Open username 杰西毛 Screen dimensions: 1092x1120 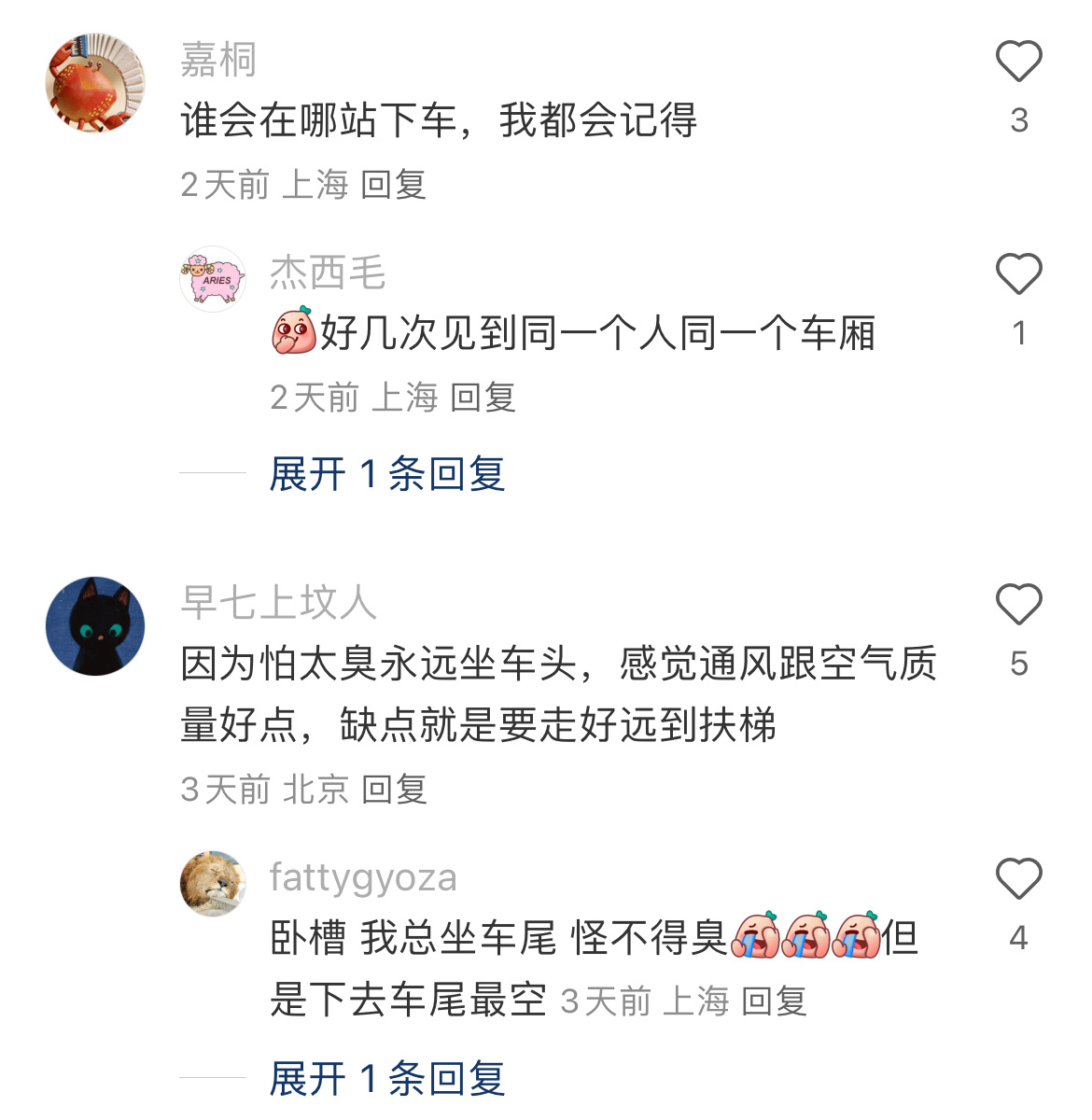coord(328,273)
